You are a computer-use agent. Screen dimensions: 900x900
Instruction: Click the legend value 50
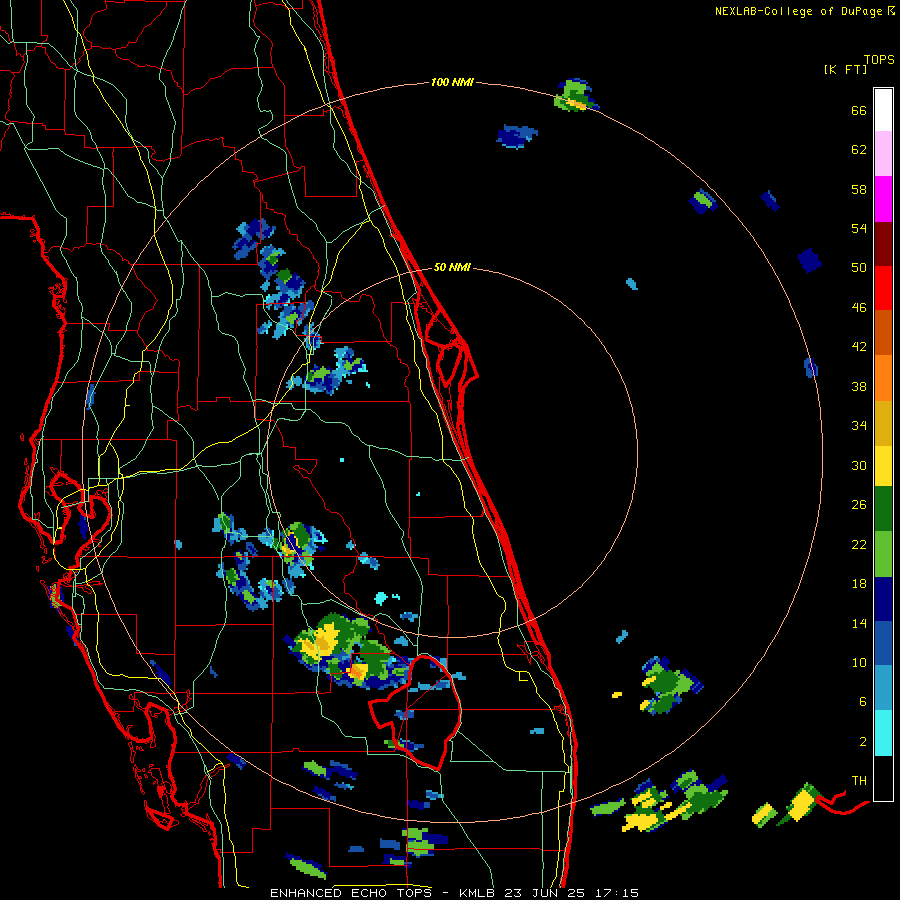click(859, 268)
